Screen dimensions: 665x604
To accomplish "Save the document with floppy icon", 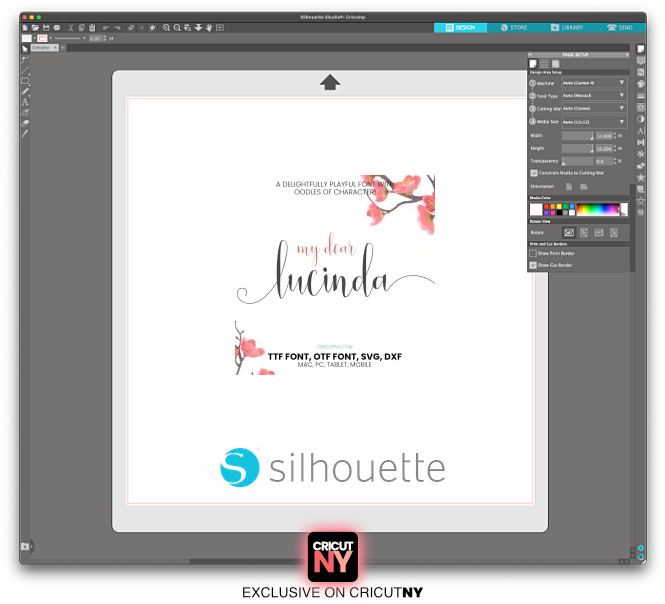I will pyautogui.click(x=46, y=28).
